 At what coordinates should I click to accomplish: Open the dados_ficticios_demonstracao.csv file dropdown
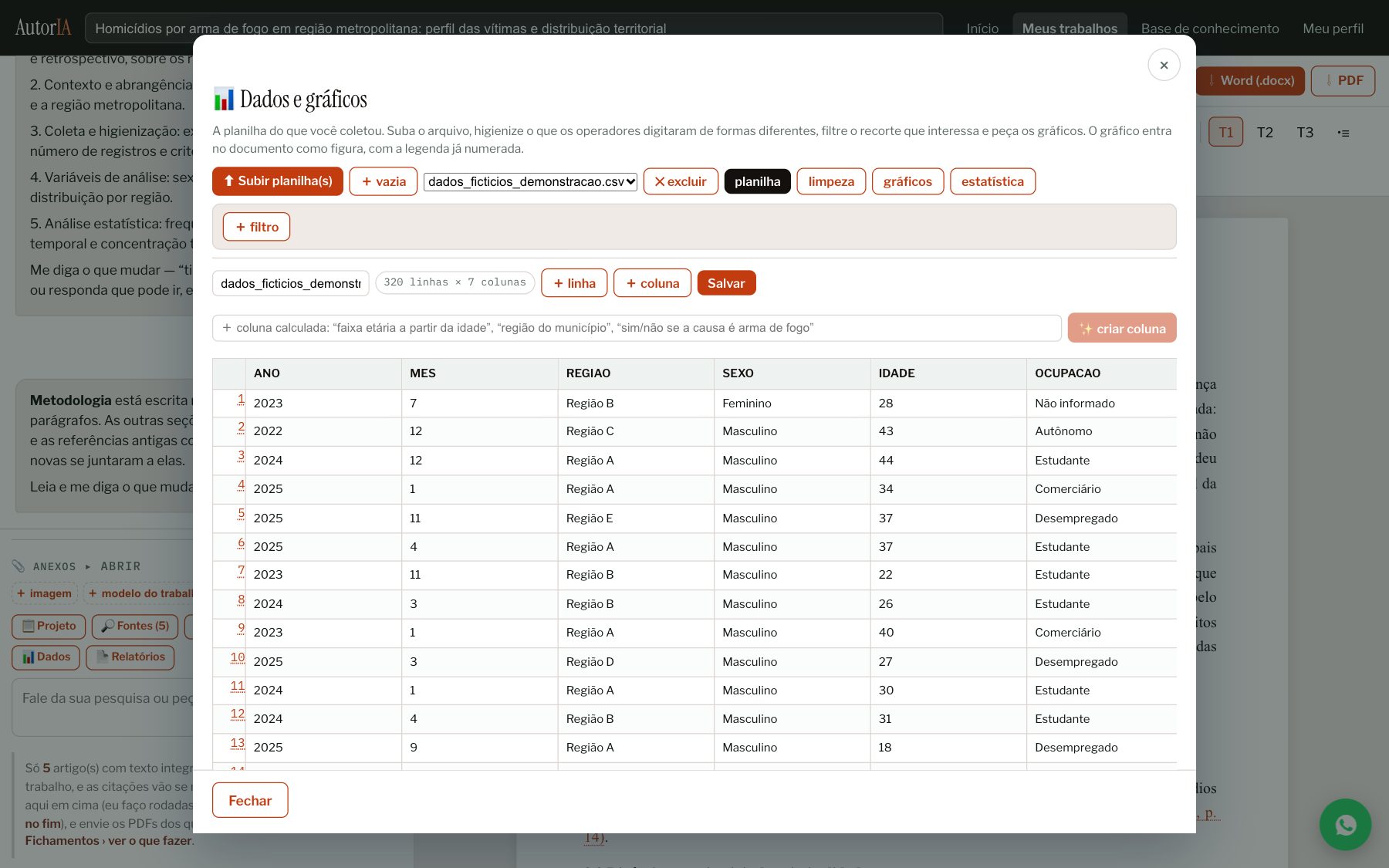click(x=530, y=181)
